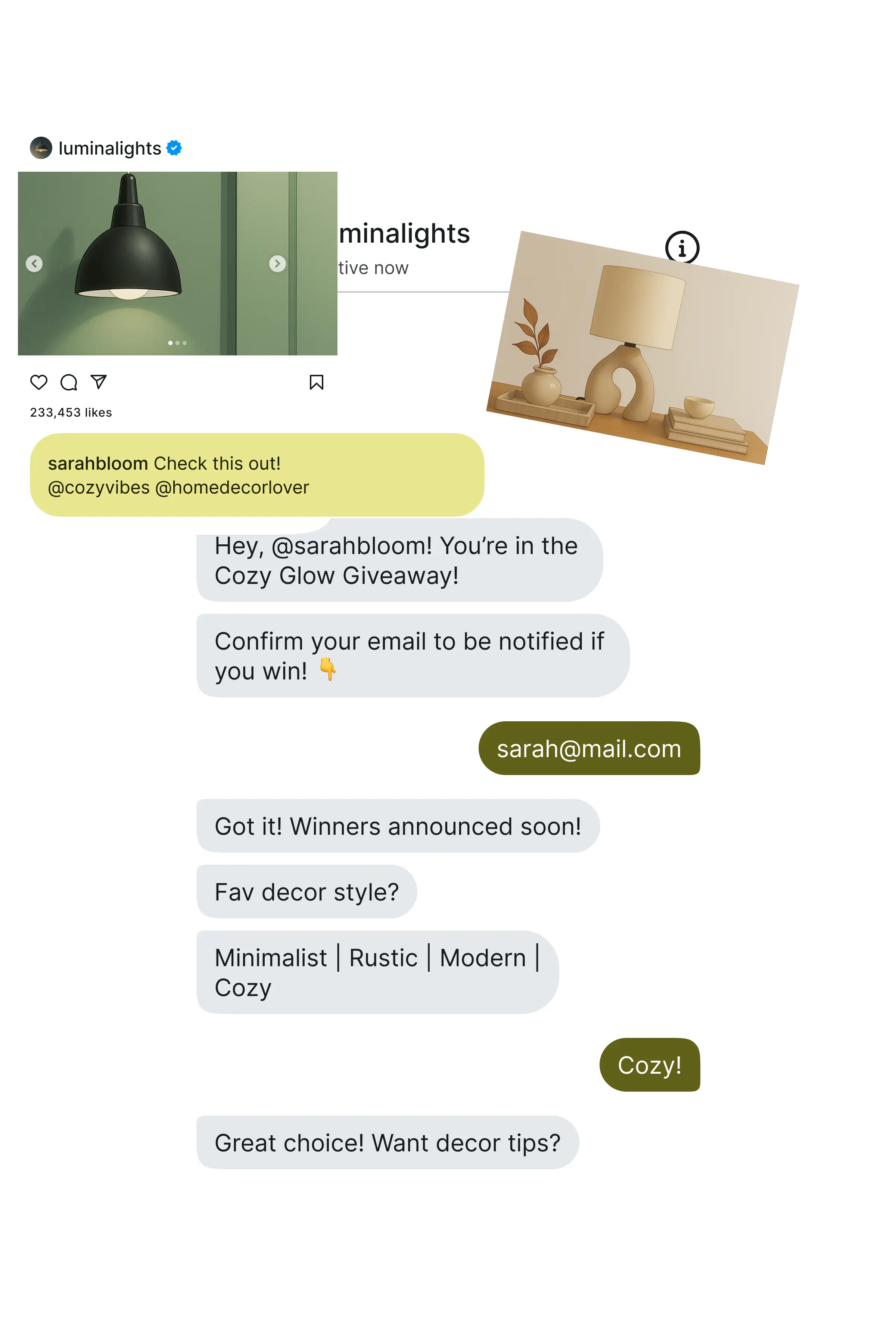Open chat info via the circled i icon

(682, 248)
